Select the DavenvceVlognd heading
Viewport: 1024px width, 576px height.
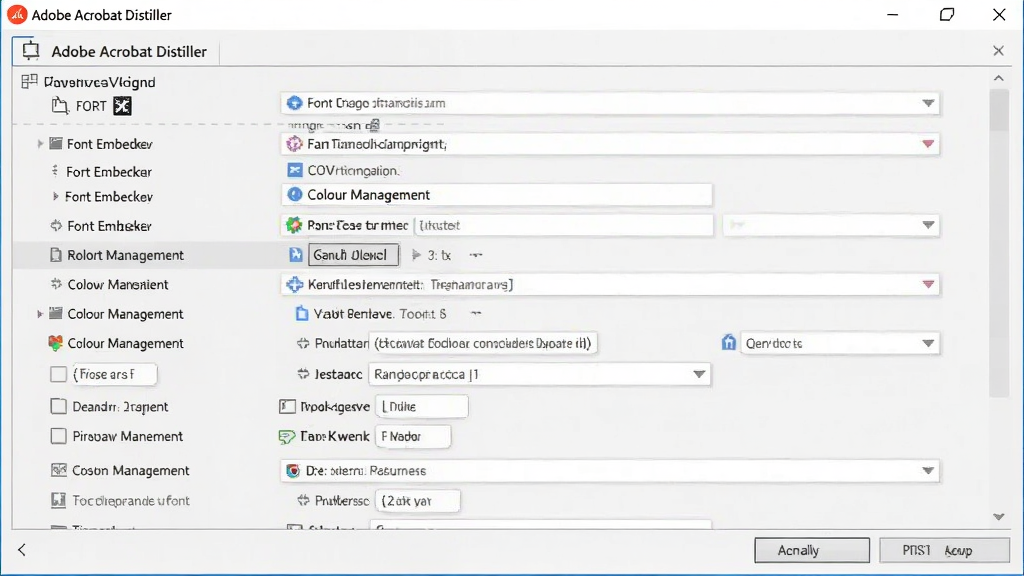click(x=99, y=82)
